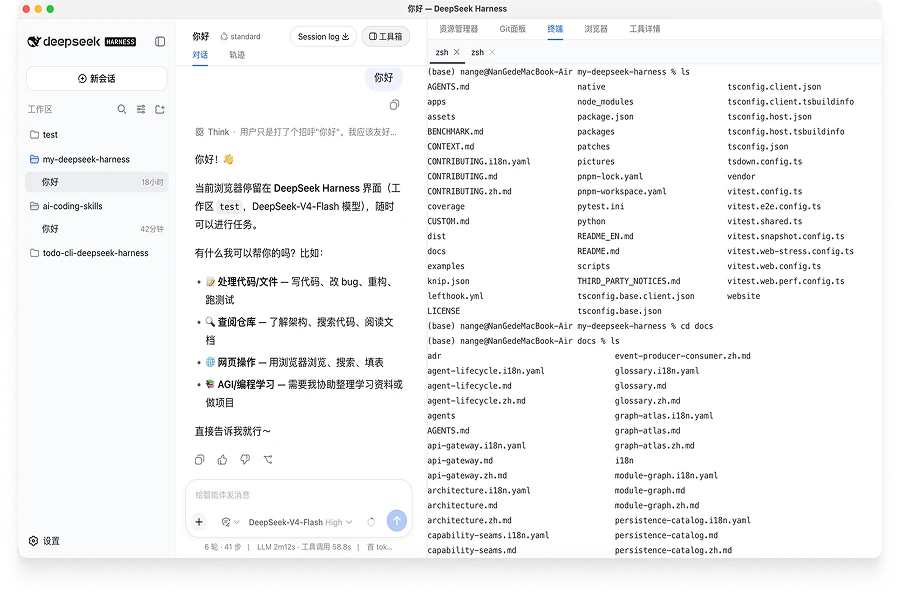Switch to the 对话 tab
The image size is (900, 599).
point(200,55)
